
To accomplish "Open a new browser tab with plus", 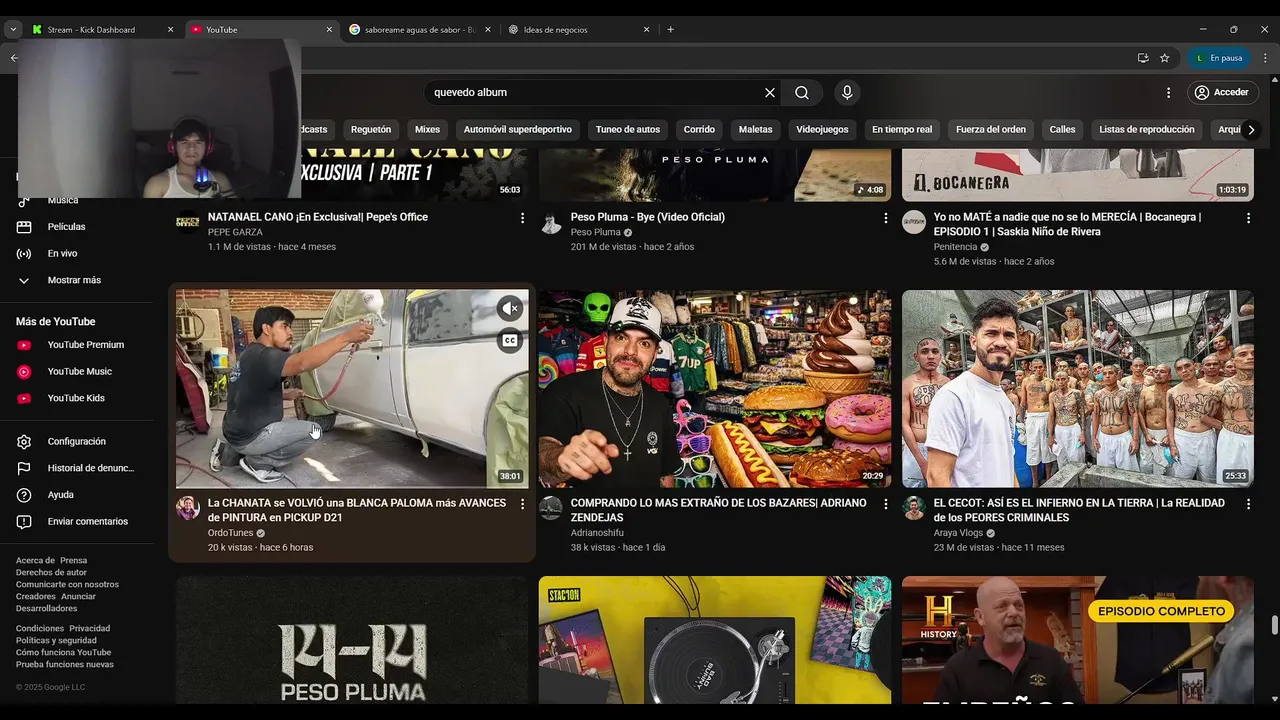I will click(x=670, y=29).
